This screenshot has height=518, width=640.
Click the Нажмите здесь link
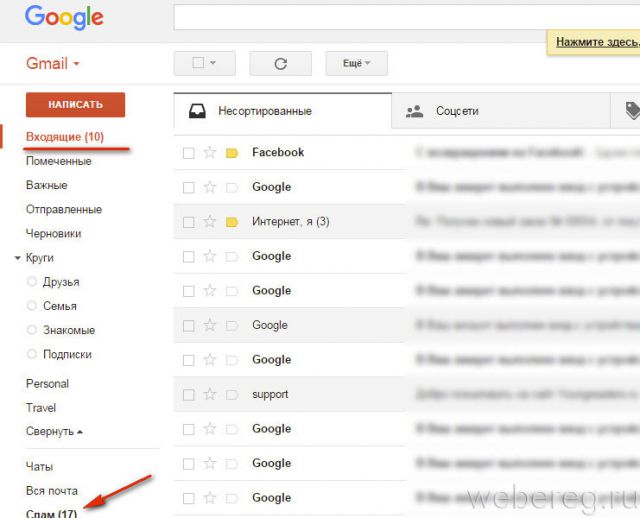click(598, 42)
